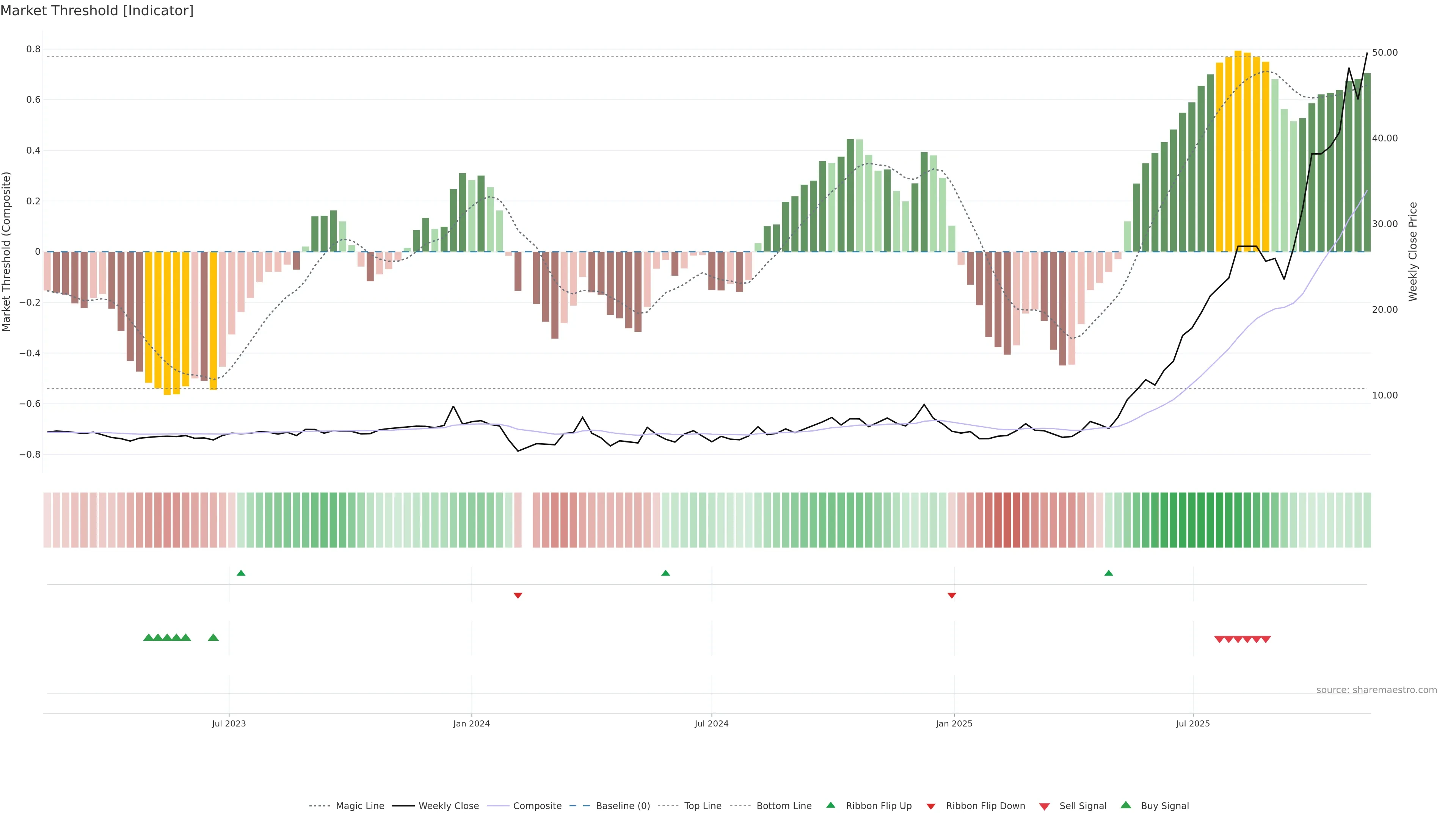This screenshot has height=819, width=1456.
Task: Click the Sell Signal legend red triangle
Action: point(1044,806)
